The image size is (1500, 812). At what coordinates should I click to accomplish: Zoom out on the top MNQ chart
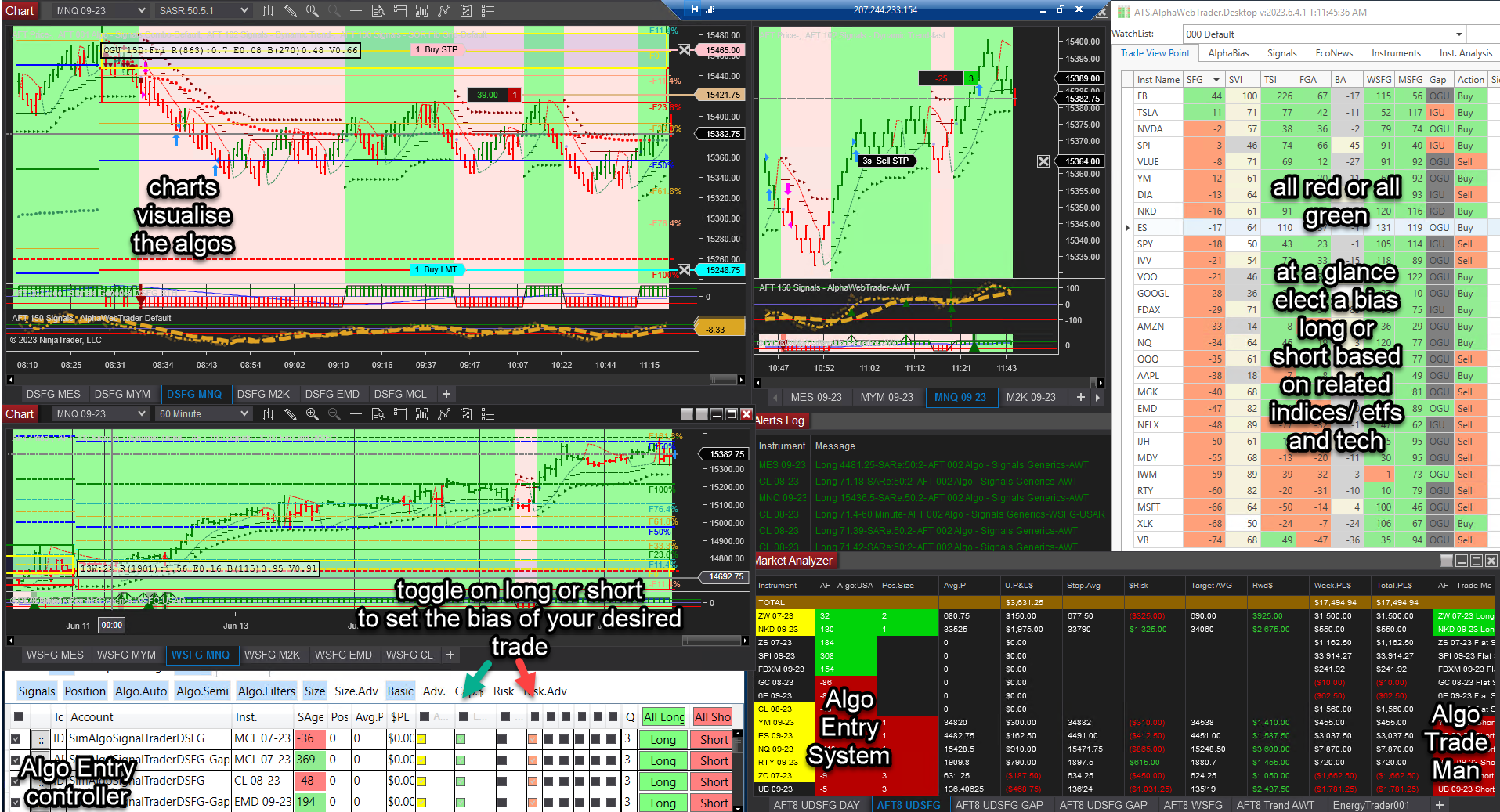[x=334, y=11]
